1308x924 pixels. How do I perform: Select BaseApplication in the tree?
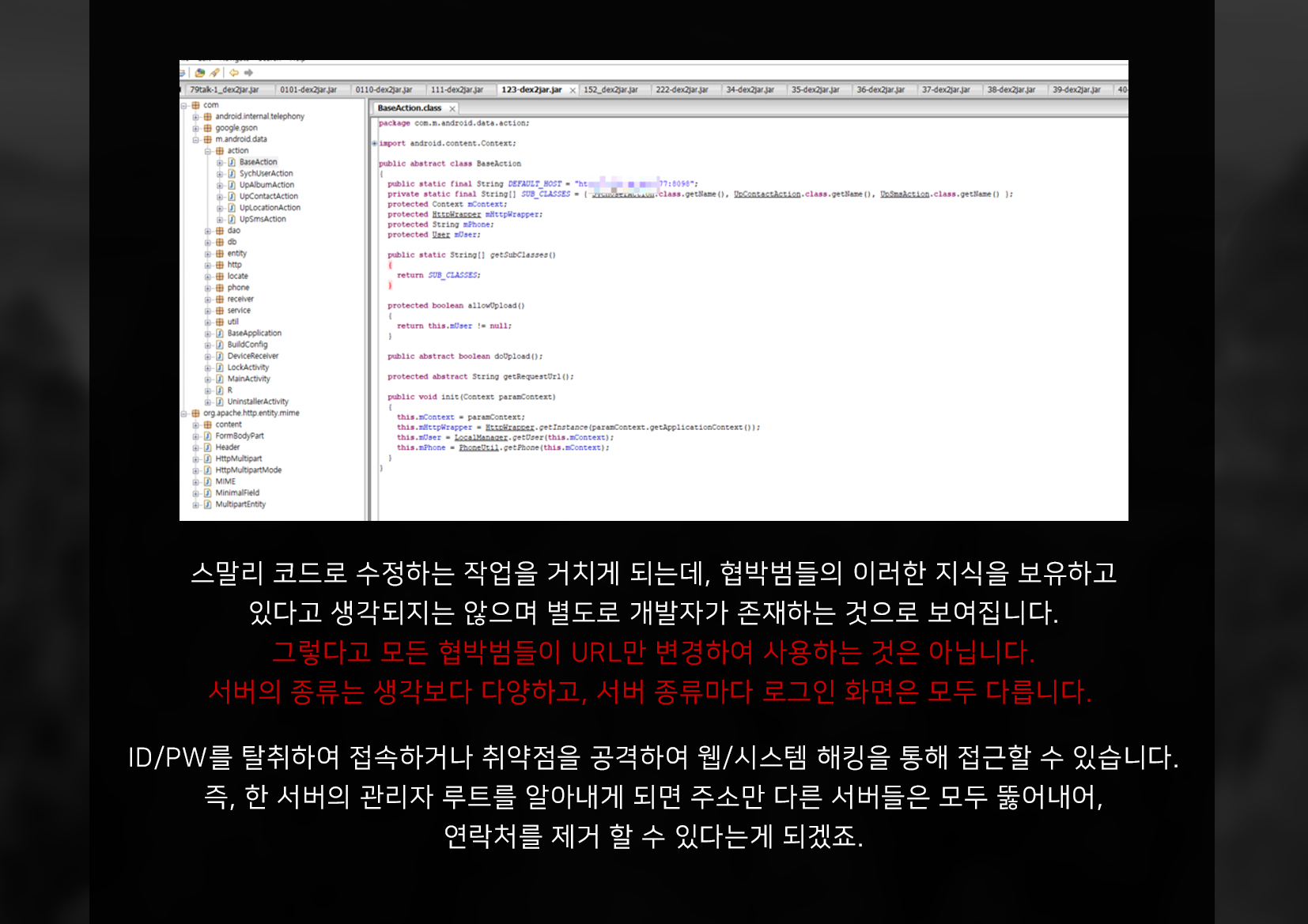(254, 334)
